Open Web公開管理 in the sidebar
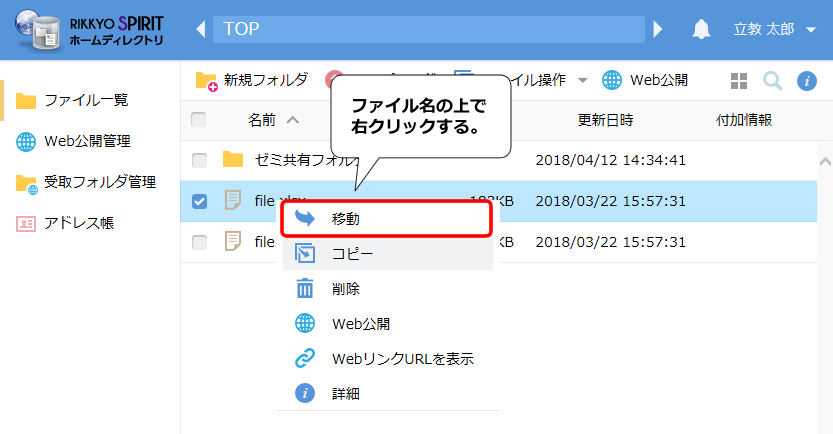Screen dimensions: 833x434 (x=73, y=141)
